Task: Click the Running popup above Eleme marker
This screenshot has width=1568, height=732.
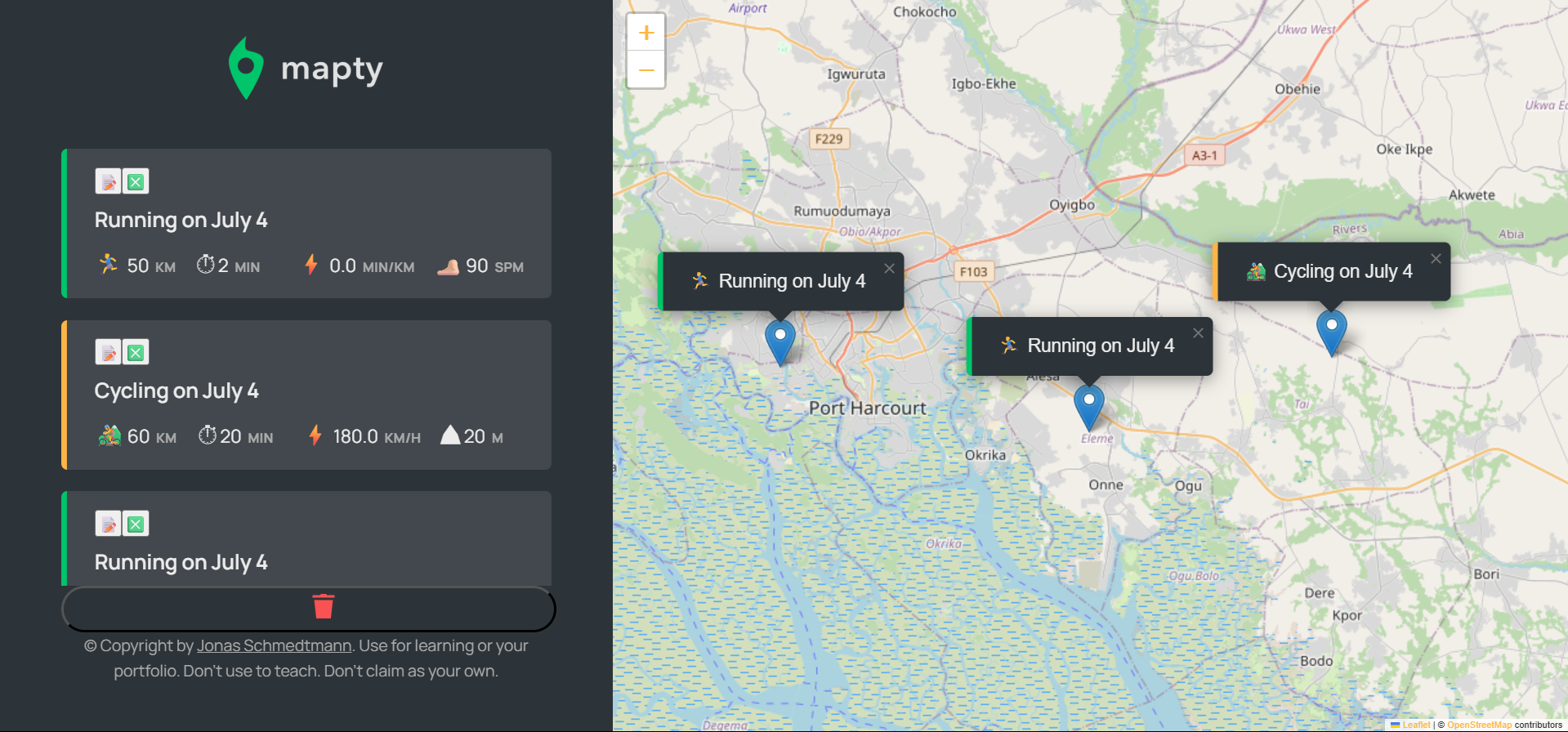Action: tap(1090, 346)
